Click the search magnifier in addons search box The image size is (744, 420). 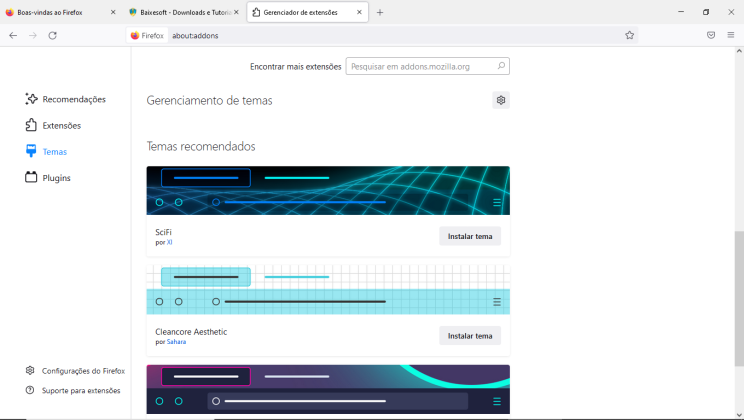501,66
